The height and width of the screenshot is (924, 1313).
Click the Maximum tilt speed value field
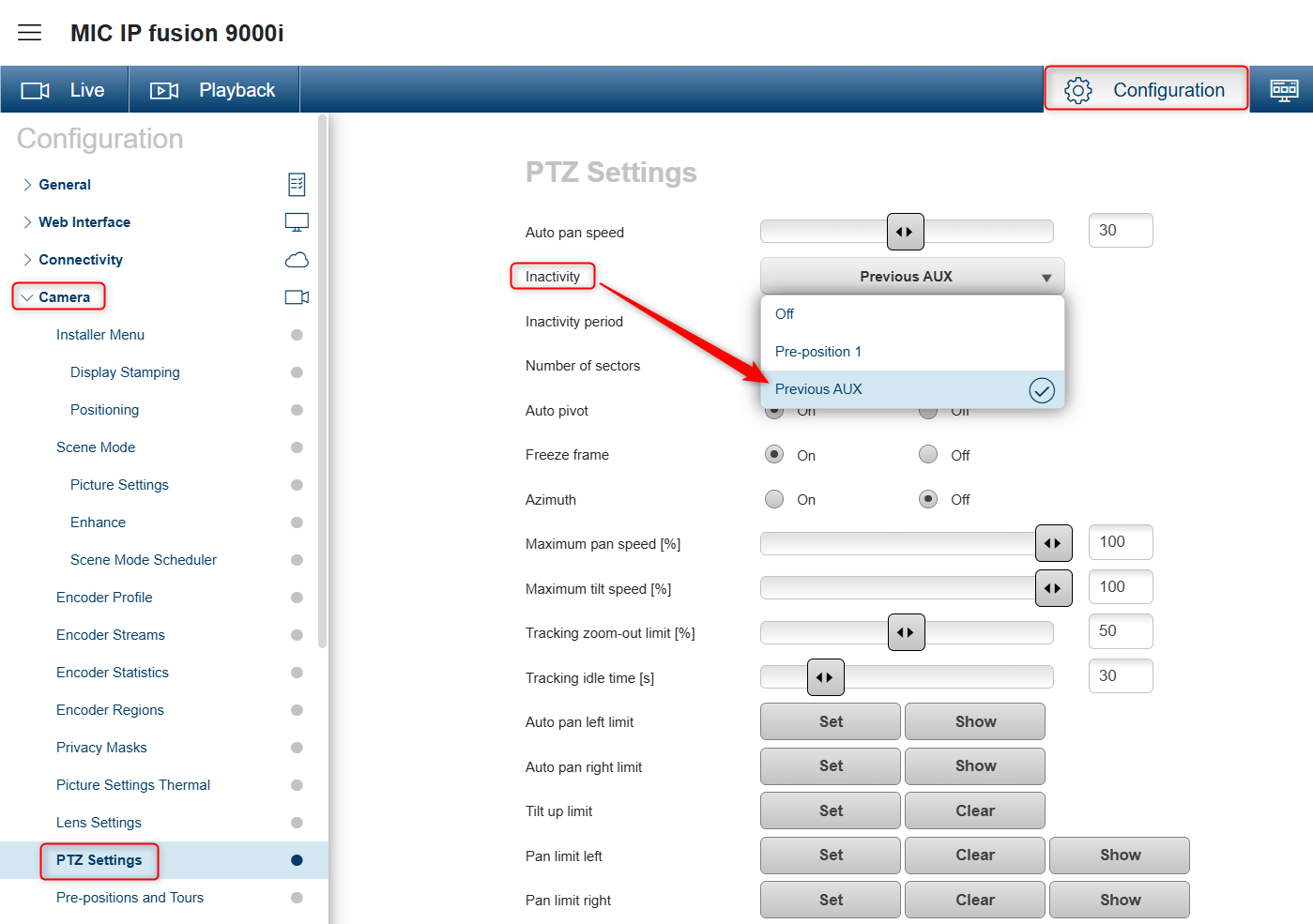click(1121, 587)
